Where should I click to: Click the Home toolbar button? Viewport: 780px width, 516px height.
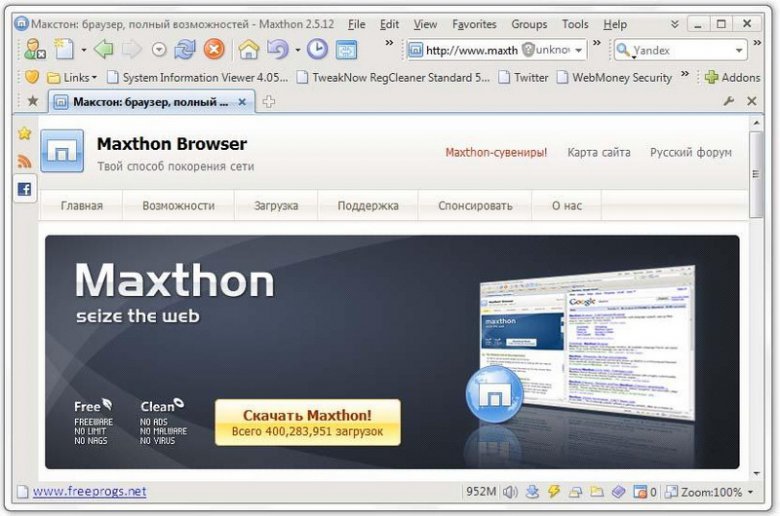click(248, 49)
